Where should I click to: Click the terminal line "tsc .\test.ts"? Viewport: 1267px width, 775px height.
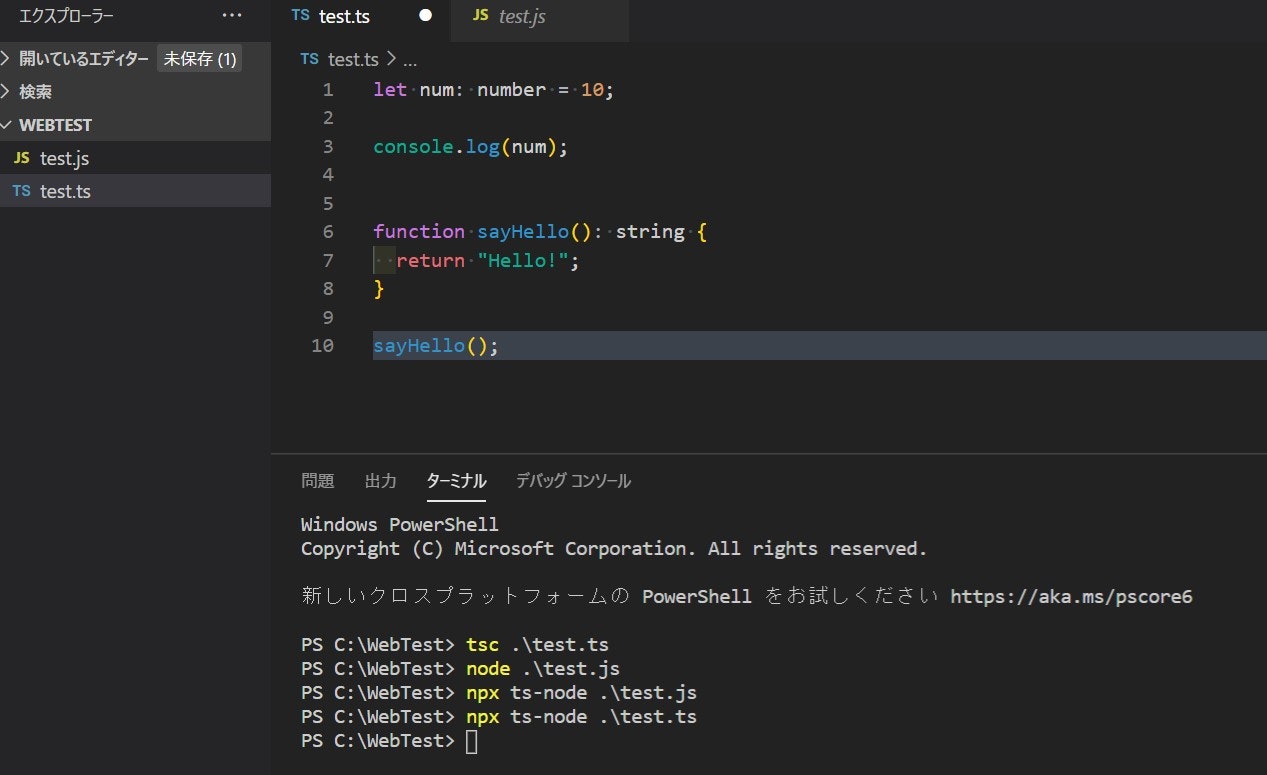[x=537, y=645]
